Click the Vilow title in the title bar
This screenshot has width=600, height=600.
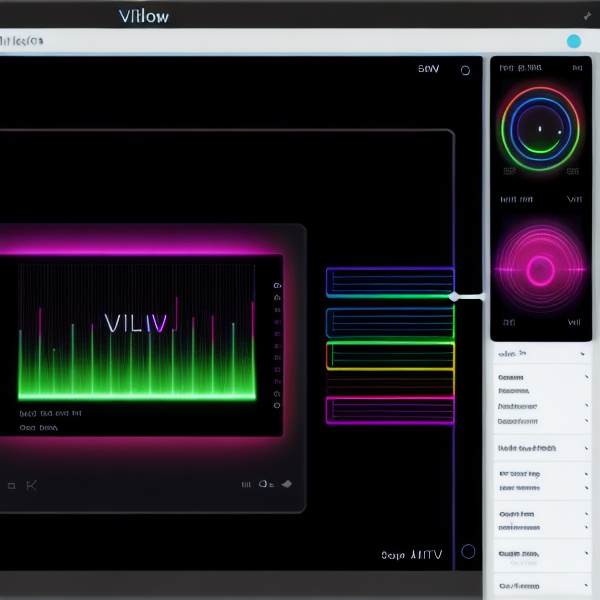click(x=144, y=16)
